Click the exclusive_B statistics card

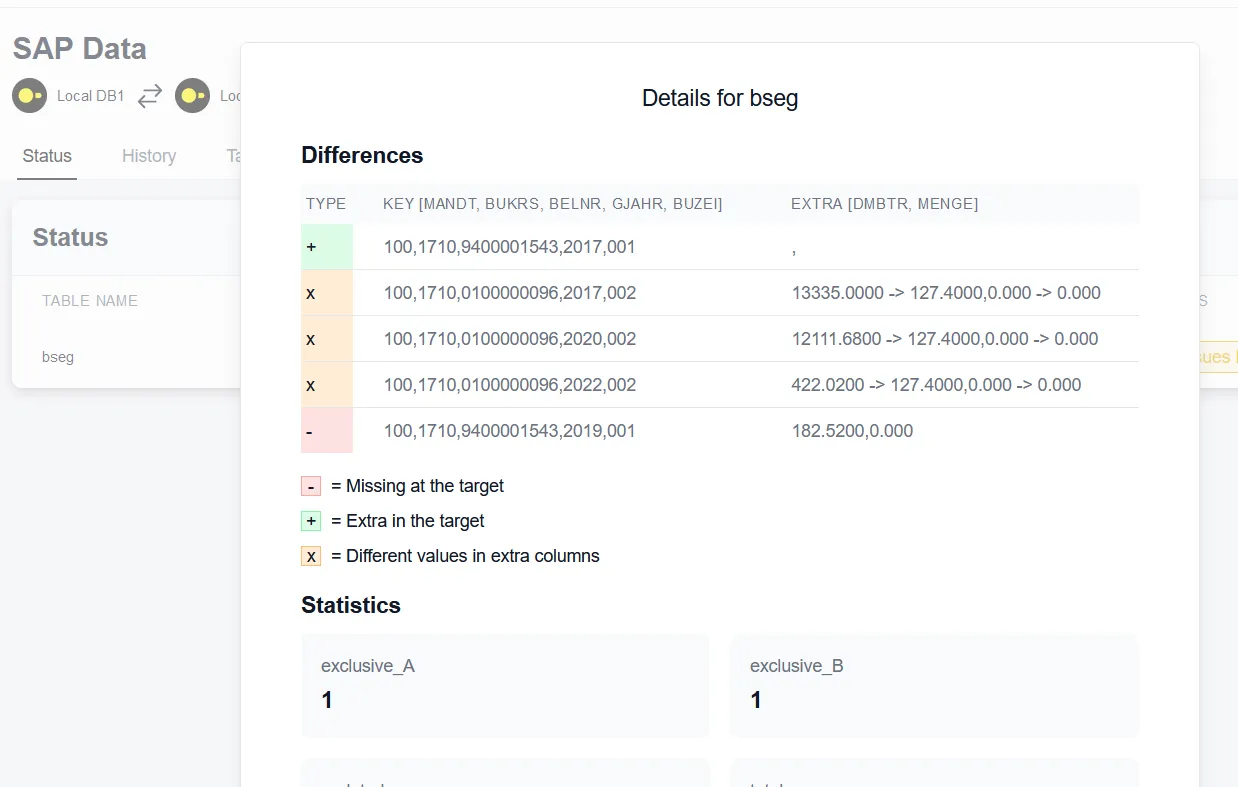click(x=934, y=685)
